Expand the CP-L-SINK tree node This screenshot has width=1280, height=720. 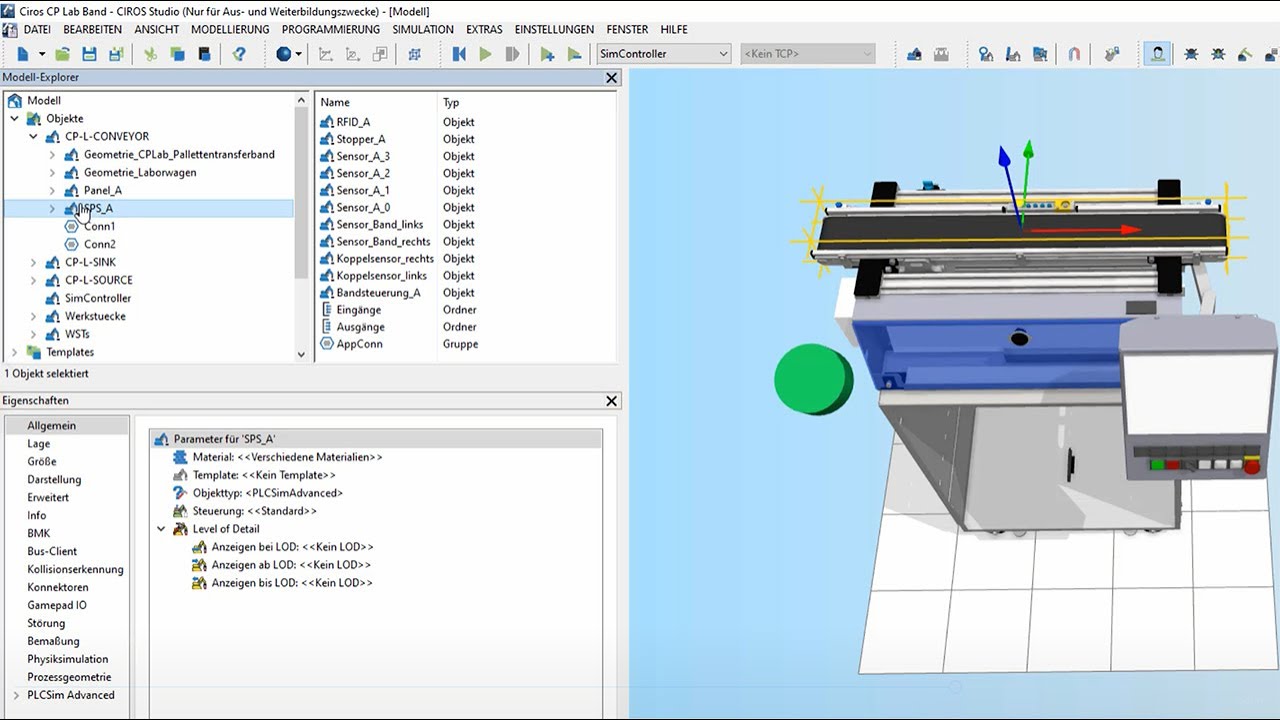(33, 262)
